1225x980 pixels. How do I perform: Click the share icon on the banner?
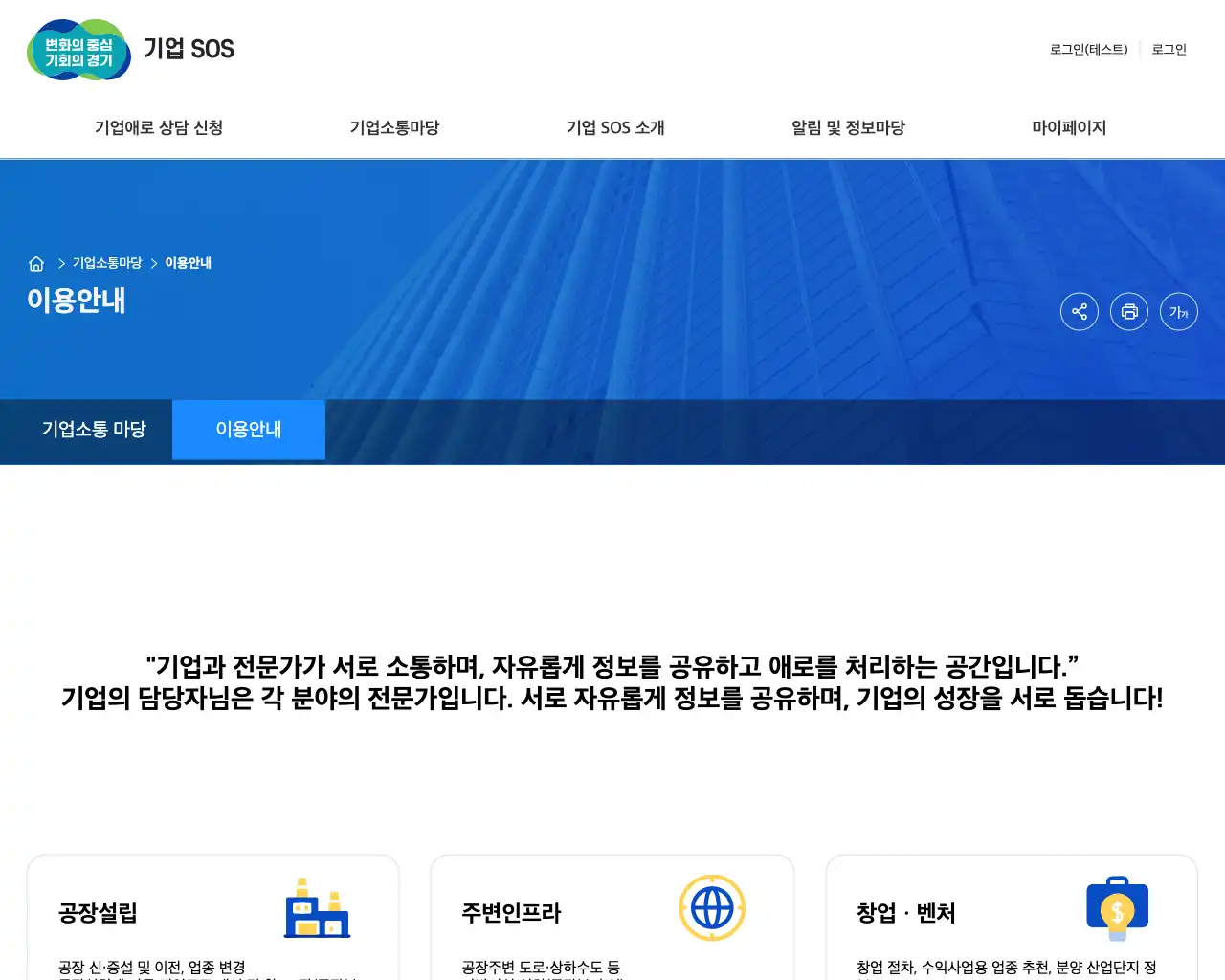(1080, 311)
